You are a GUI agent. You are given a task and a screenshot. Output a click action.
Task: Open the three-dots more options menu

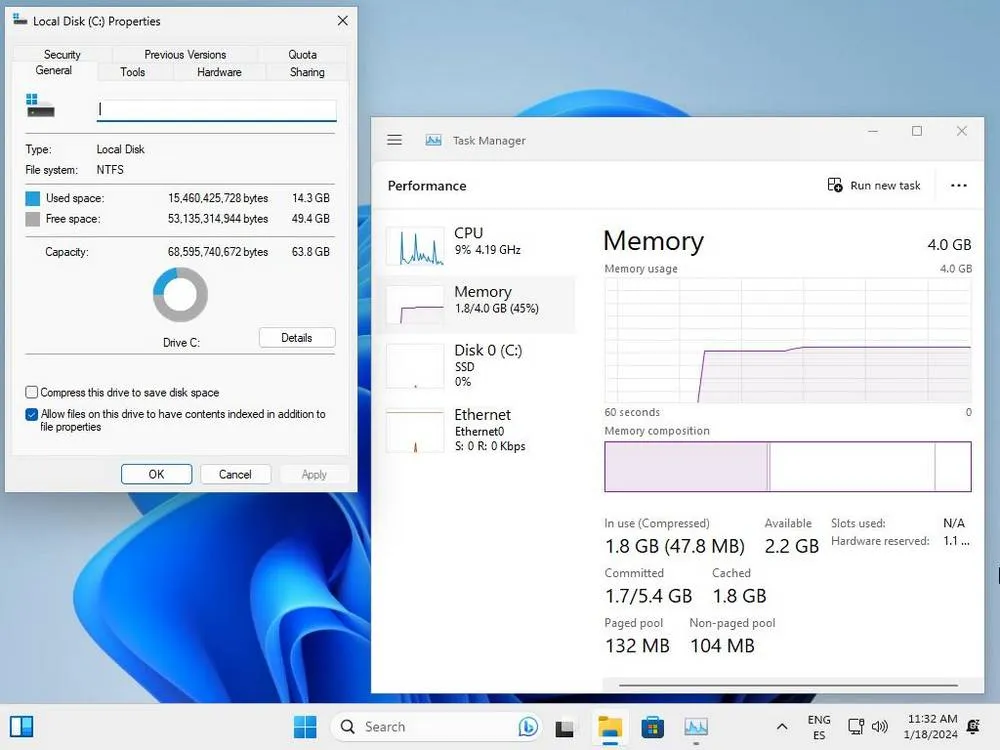click(959, 186)
